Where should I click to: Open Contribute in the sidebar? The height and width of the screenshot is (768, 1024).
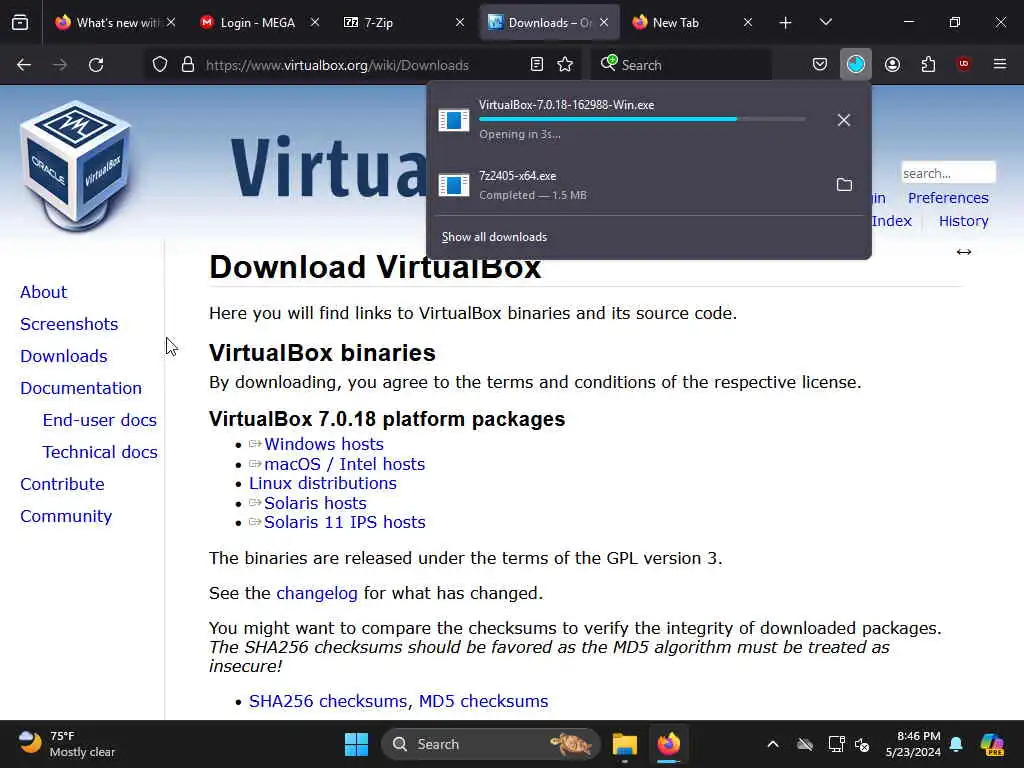point(62,484)
